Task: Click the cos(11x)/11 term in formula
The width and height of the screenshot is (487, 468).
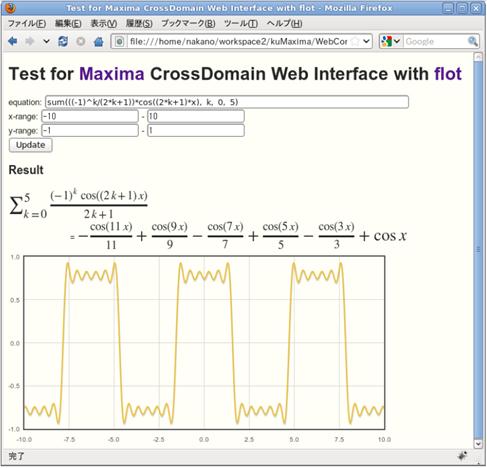Action: tap(111, 235)
